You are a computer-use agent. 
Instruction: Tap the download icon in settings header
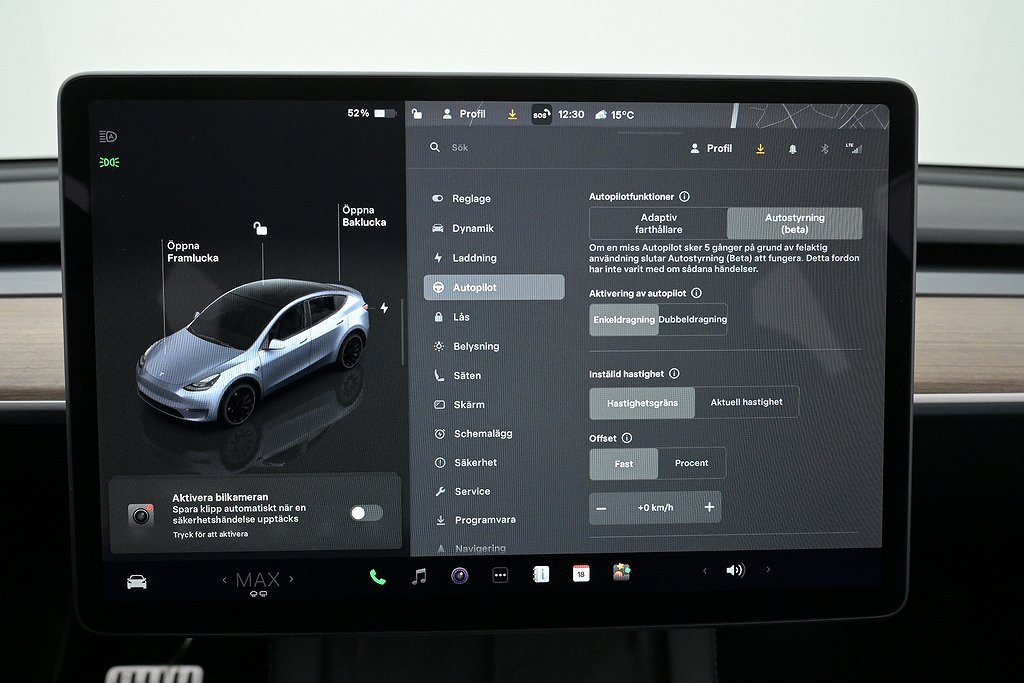[760, 149]
